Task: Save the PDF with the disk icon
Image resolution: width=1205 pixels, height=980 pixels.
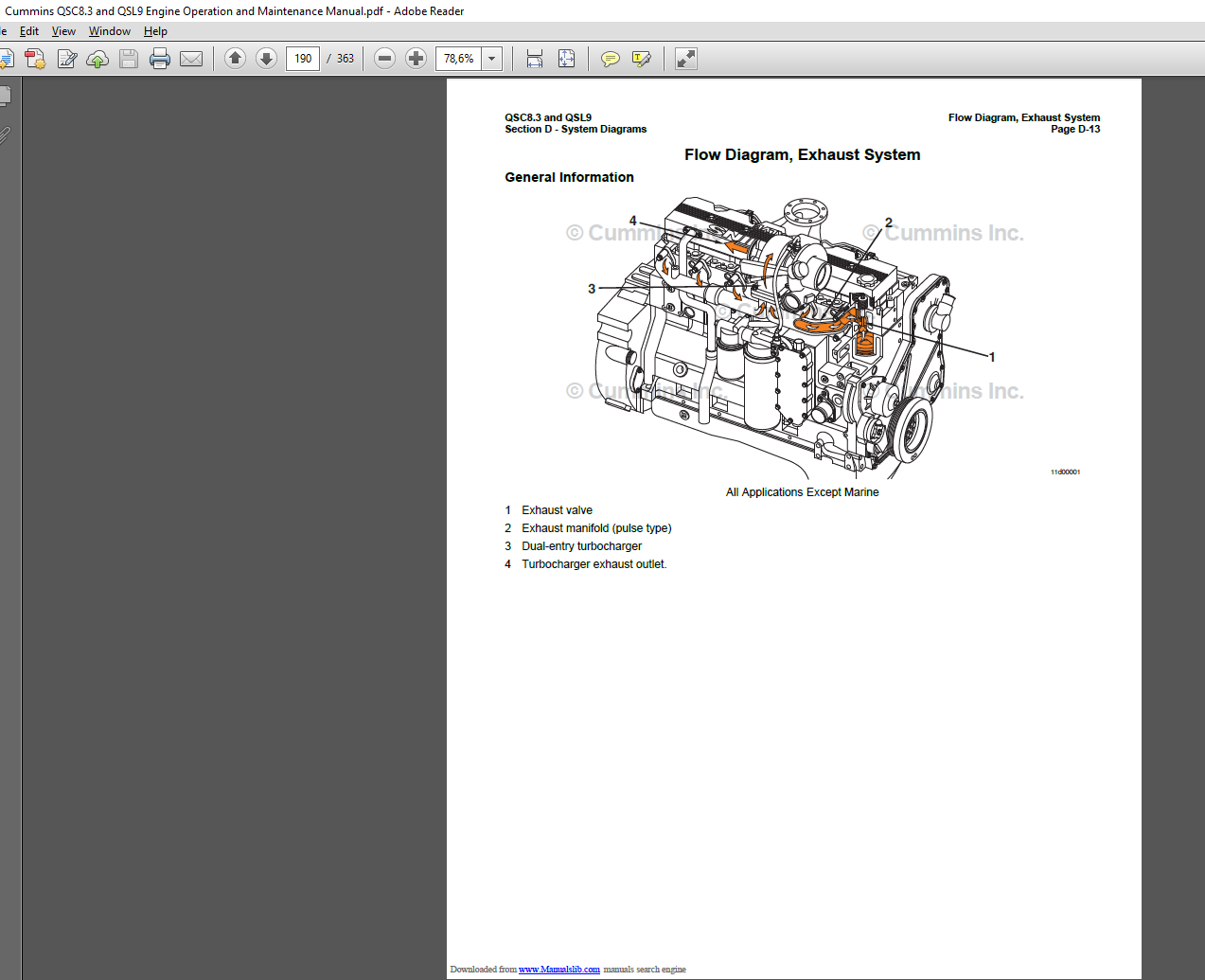Action: pyautogui.click(x=128, y=58)
